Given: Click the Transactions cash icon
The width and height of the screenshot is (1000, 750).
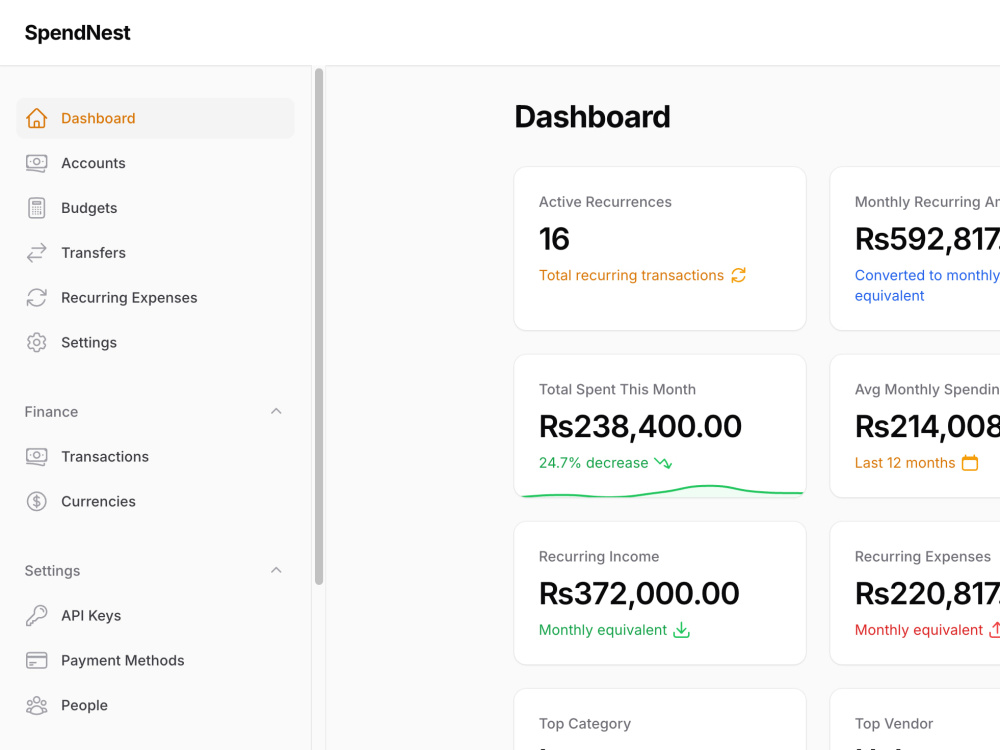Looking at the screenshot, I should click(x=36, y=457).
